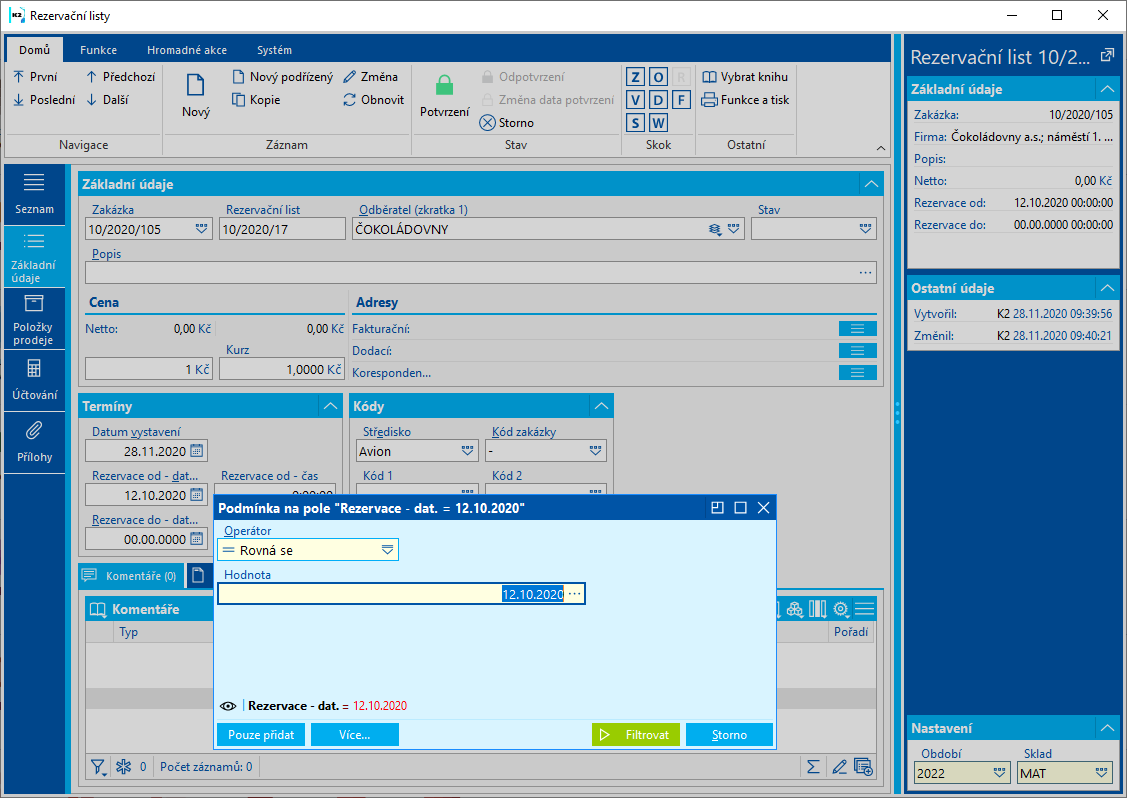Go to První record
Viewport: 1127px width, 798px height.
tap(35, 76)
